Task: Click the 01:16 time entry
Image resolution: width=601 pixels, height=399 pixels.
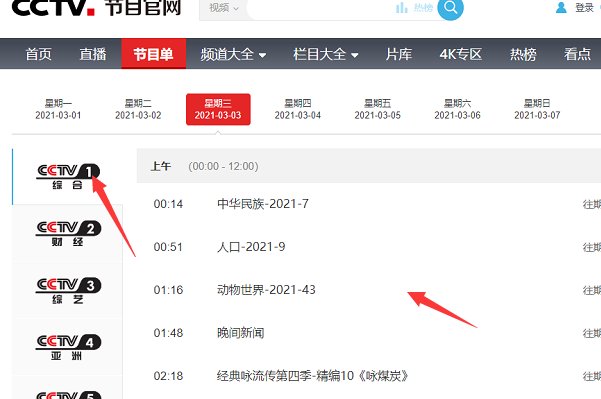Action: click(x=168, y=290)
